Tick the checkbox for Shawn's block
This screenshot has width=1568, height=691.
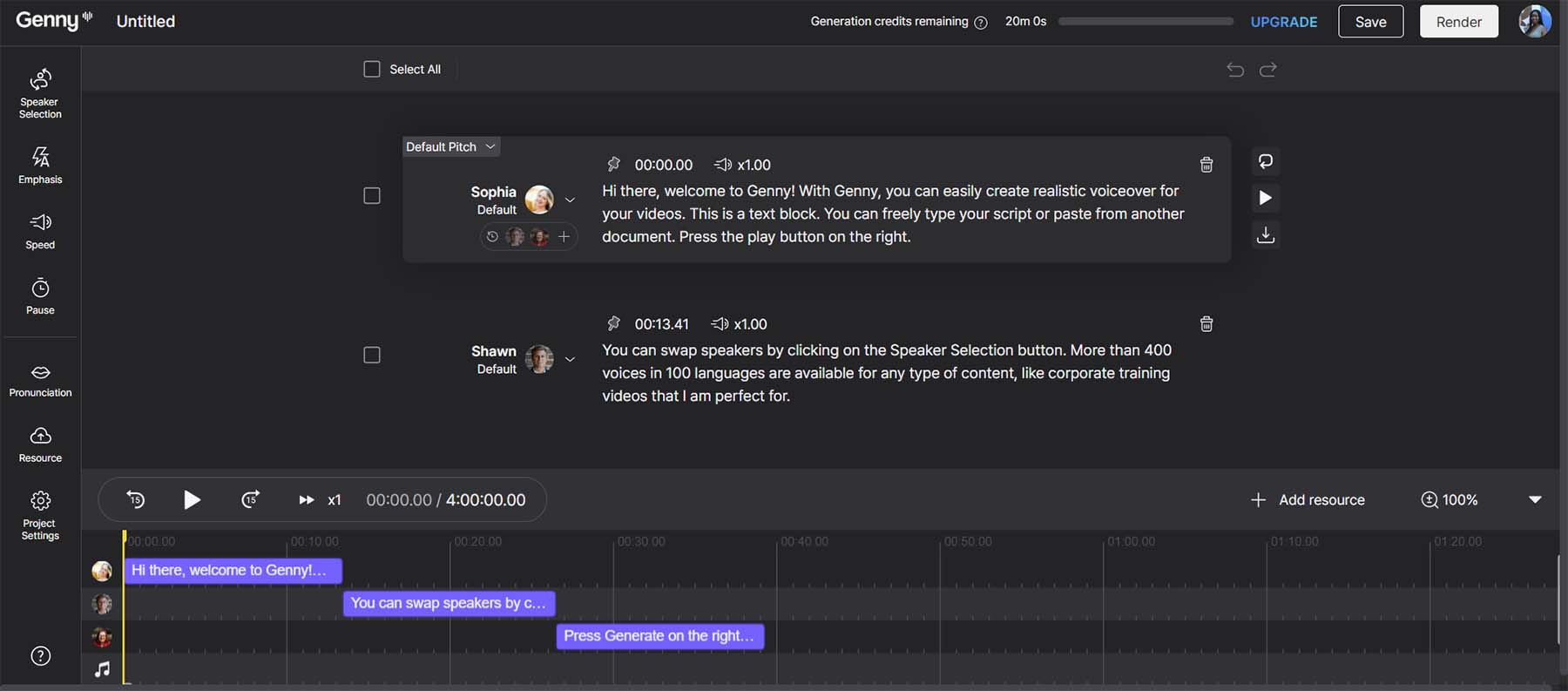click(372, 356)
